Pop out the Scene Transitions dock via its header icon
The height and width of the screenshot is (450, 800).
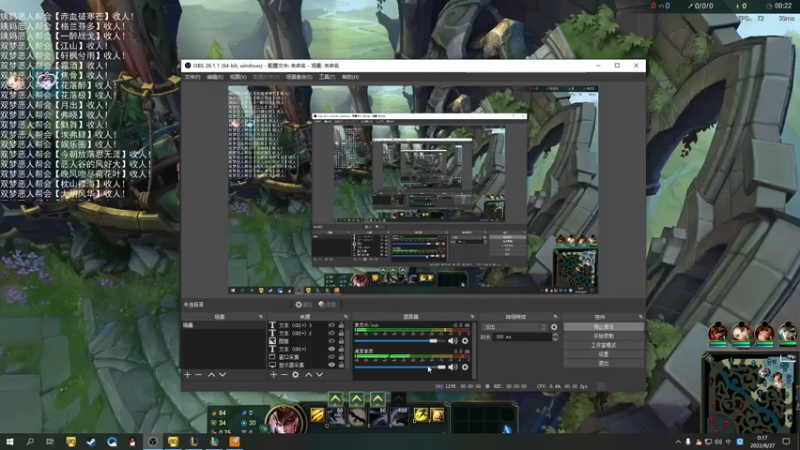coord(556,317)
